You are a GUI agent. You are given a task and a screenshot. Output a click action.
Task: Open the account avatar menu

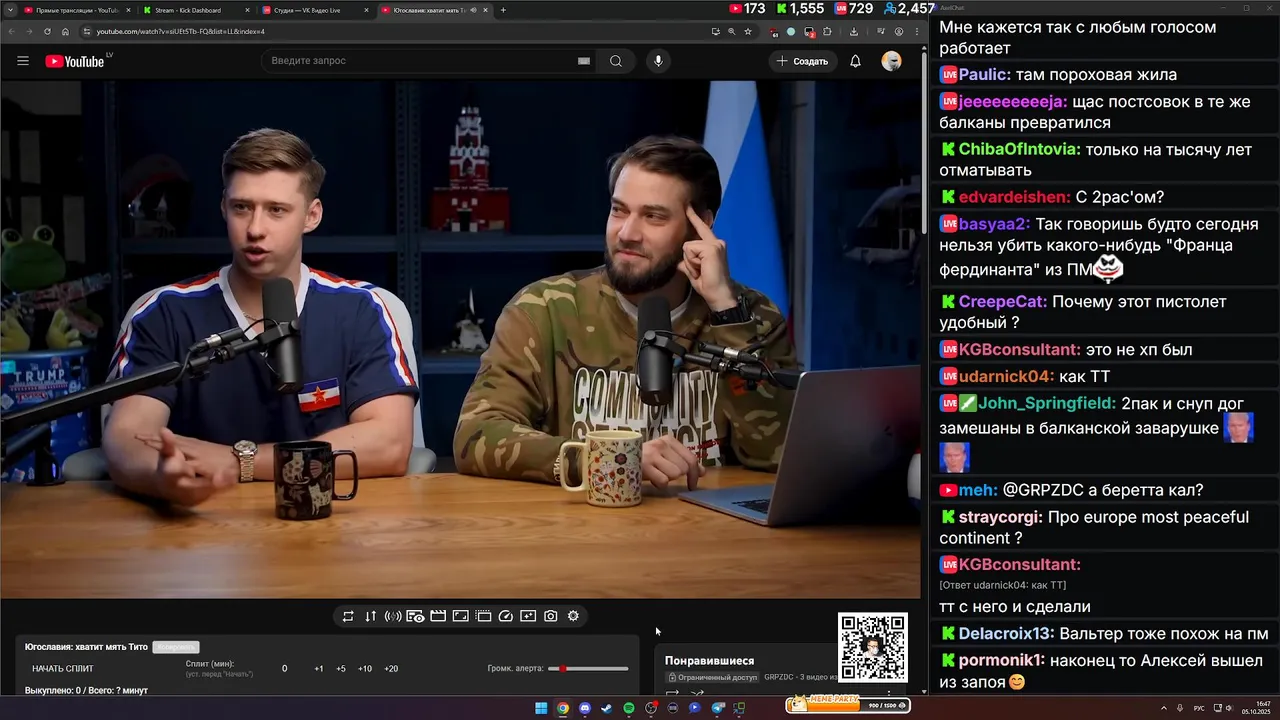pos(891,61)
